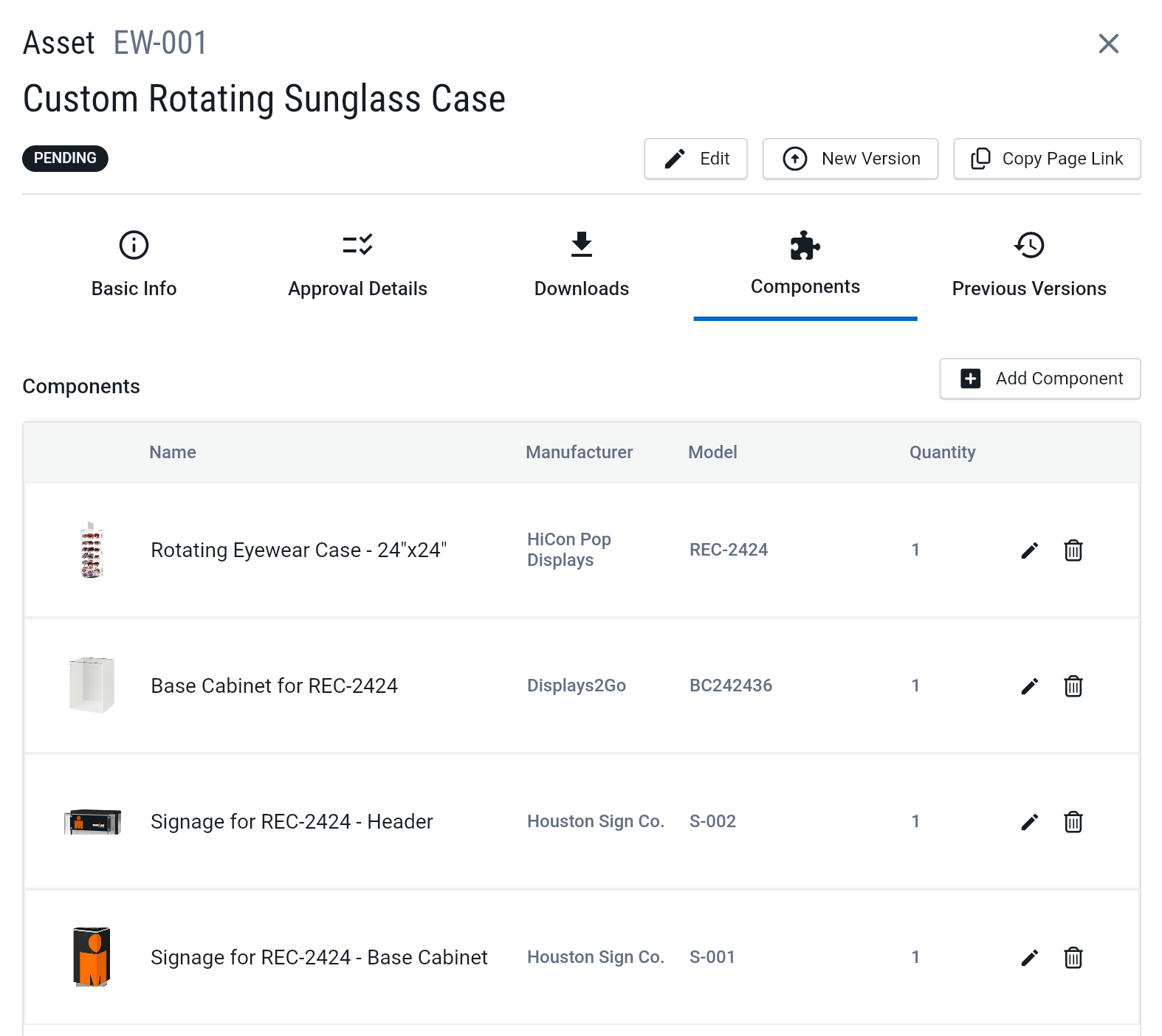1162x1036 pixels.
Task: Open the Rotating Eyewear Case thumbnail
Action: (x=92, y=550)
